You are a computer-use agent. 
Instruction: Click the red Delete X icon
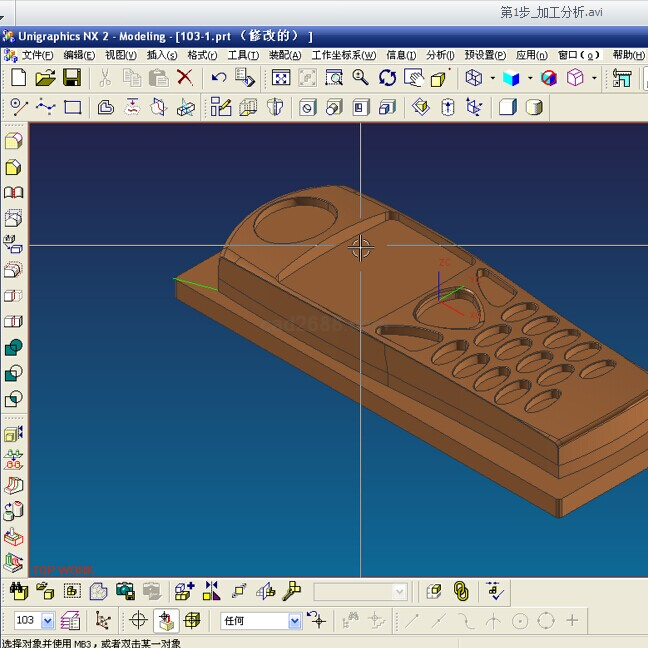point(185,78)
